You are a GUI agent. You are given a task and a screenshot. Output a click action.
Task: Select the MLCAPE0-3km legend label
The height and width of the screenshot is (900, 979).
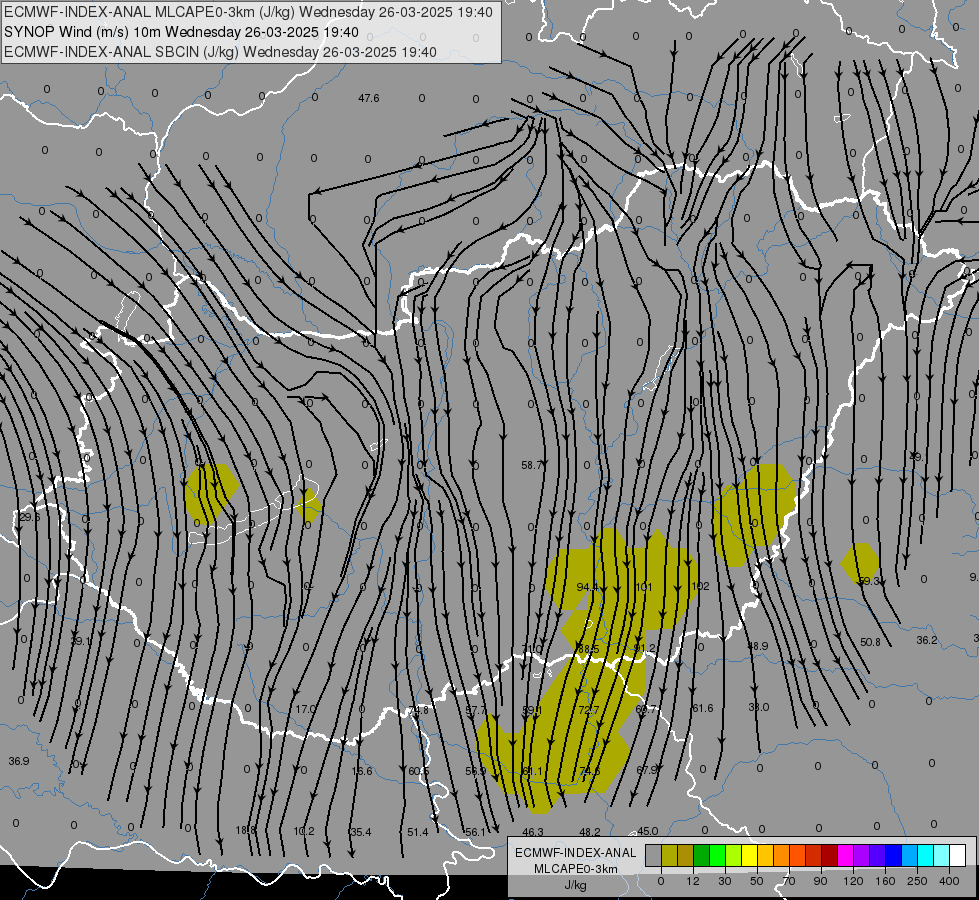point(576,869)
